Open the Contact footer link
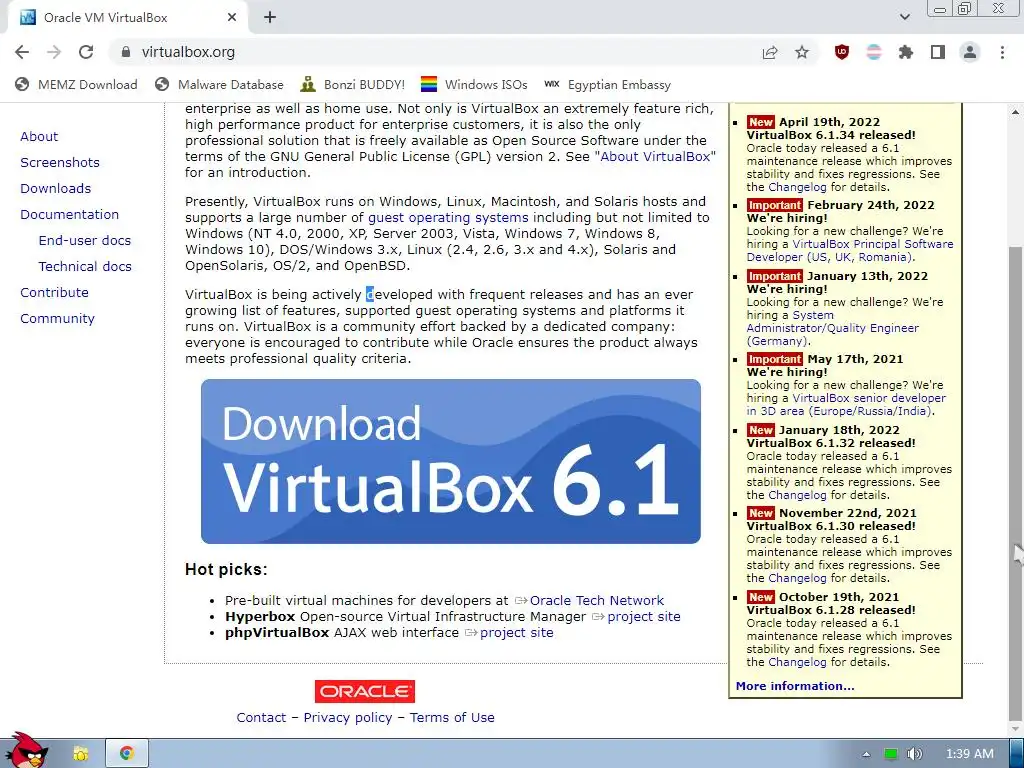 coord(261,718)
